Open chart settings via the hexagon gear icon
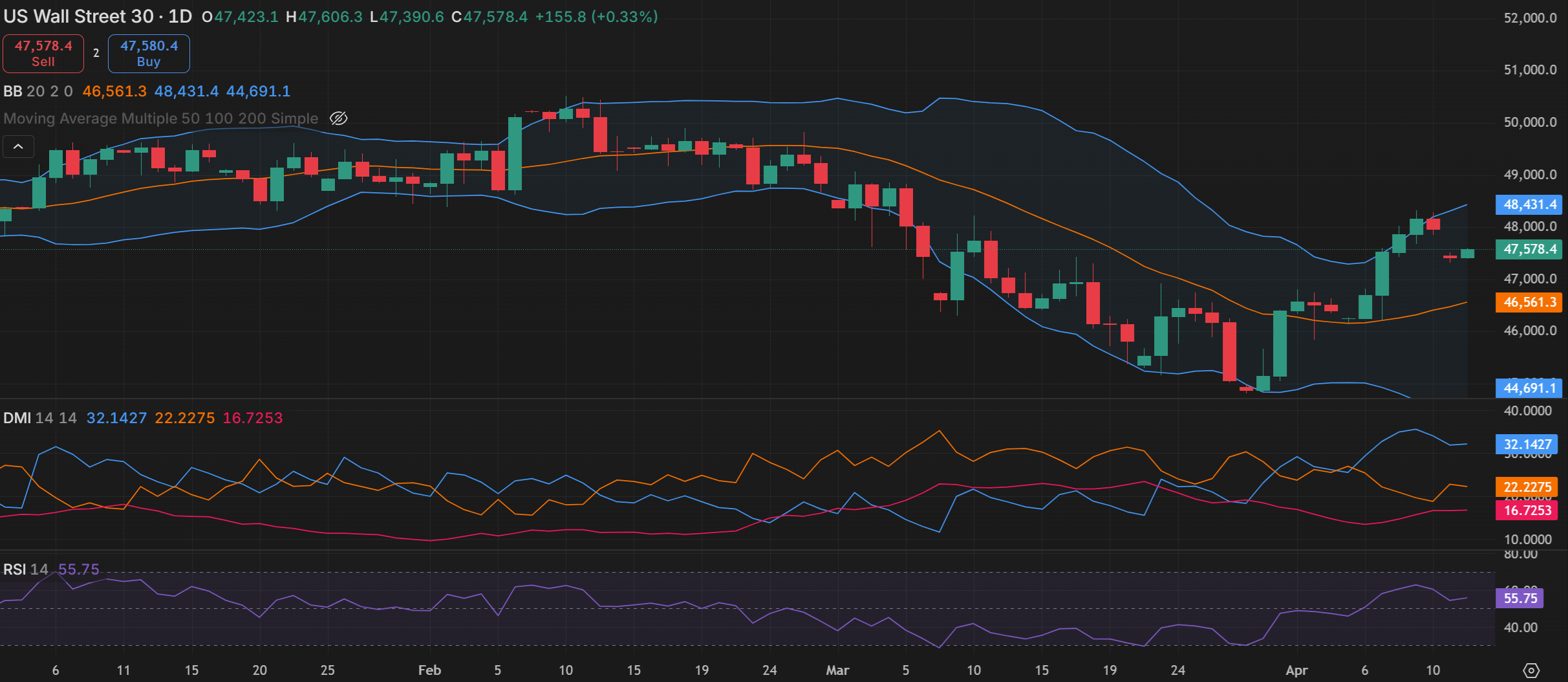Screen dimensions: 1568x682 [x=1531, y=670]
